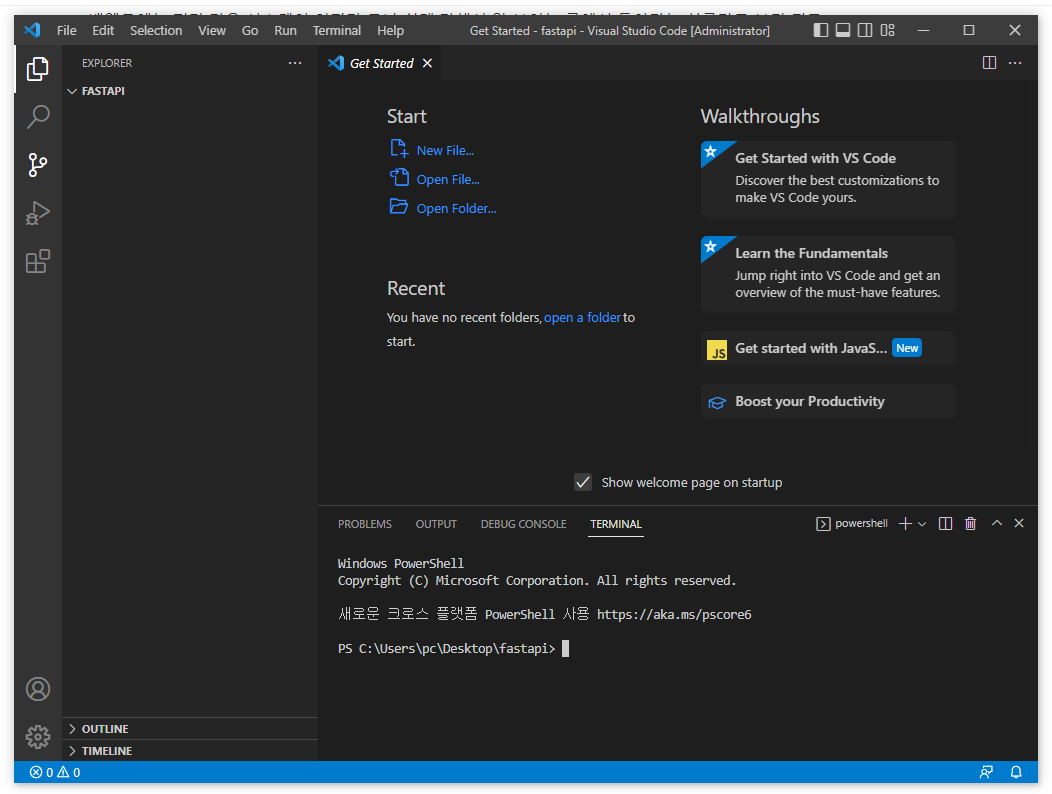Open Get Started with VS Code walkthrough

(x=828, y=179)
